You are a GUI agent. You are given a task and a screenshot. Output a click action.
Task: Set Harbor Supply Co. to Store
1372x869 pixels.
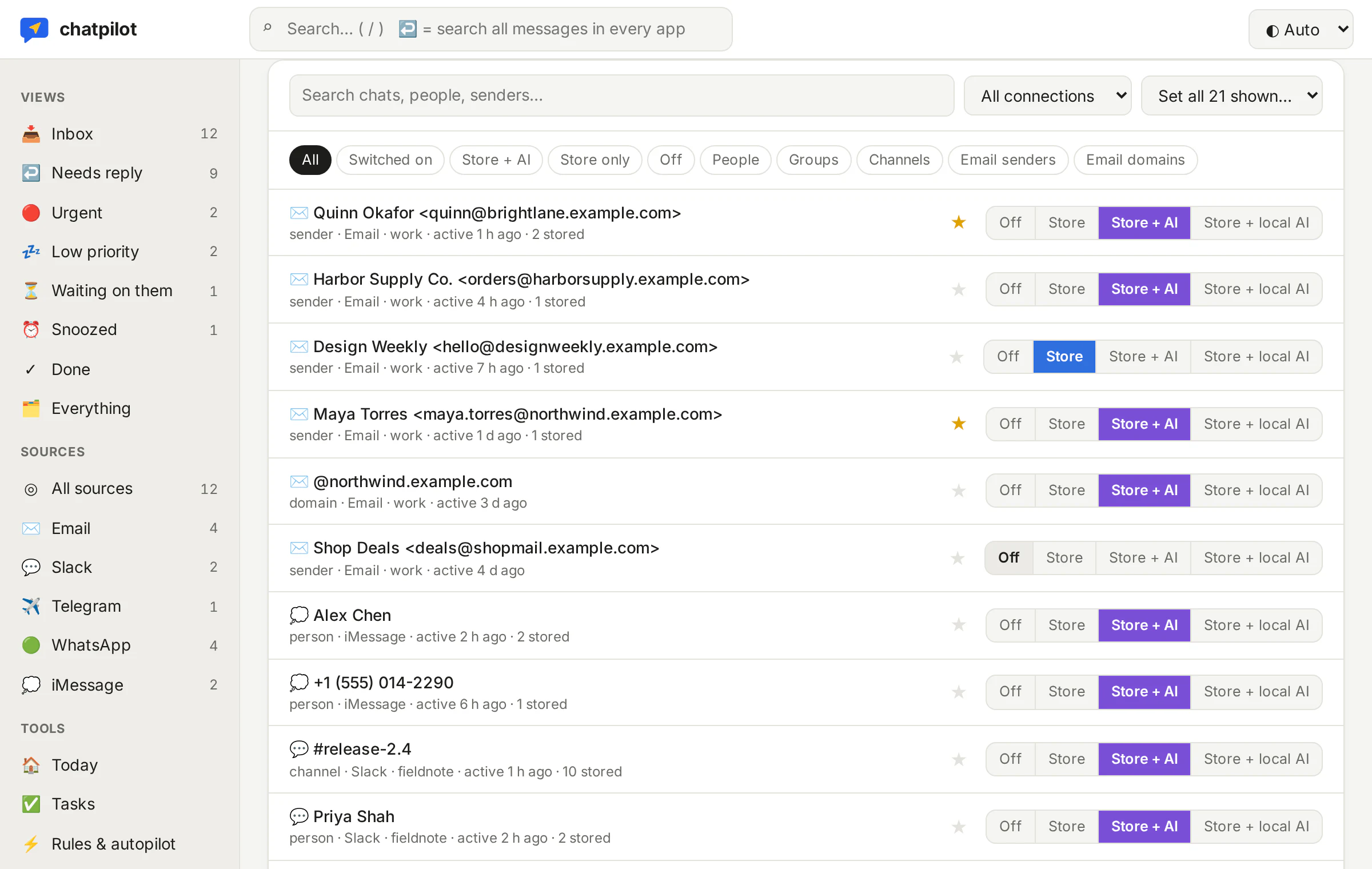coord(1066,289)
